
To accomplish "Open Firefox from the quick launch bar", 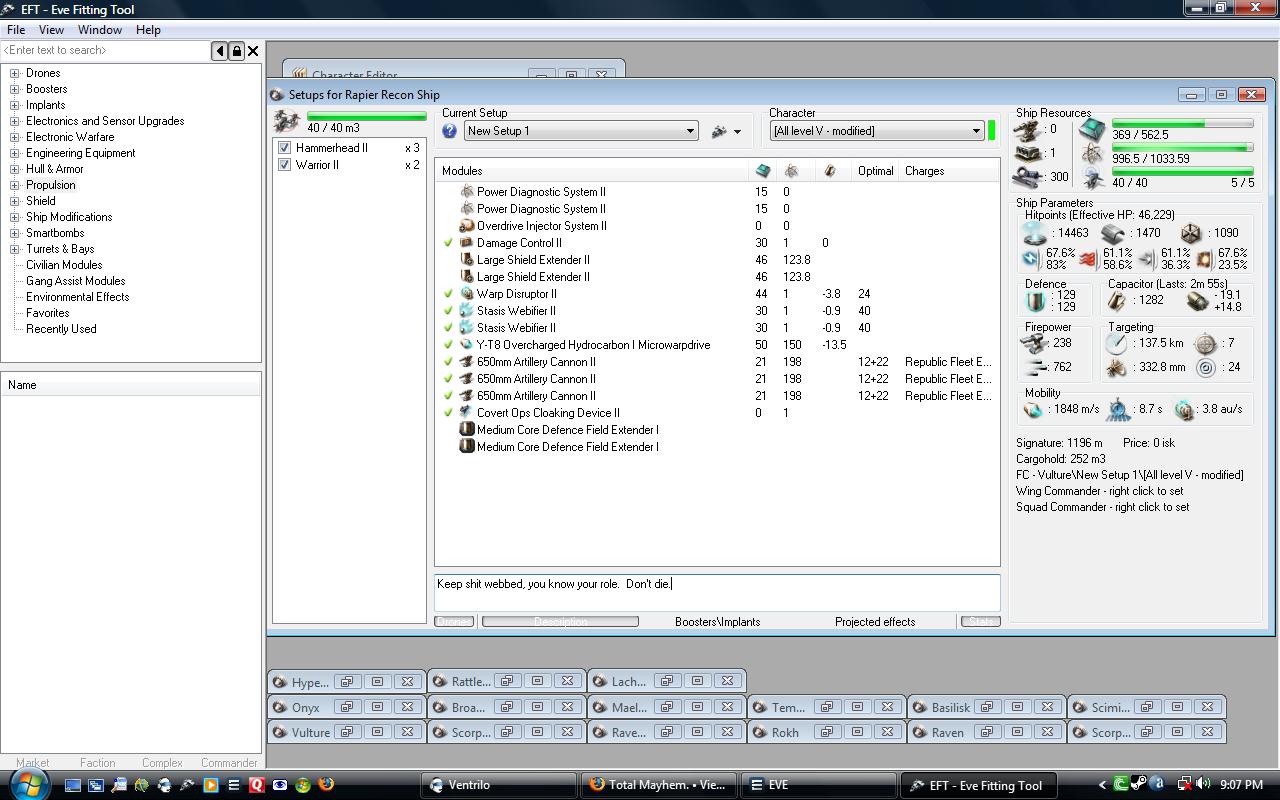I will coord(326,785).
